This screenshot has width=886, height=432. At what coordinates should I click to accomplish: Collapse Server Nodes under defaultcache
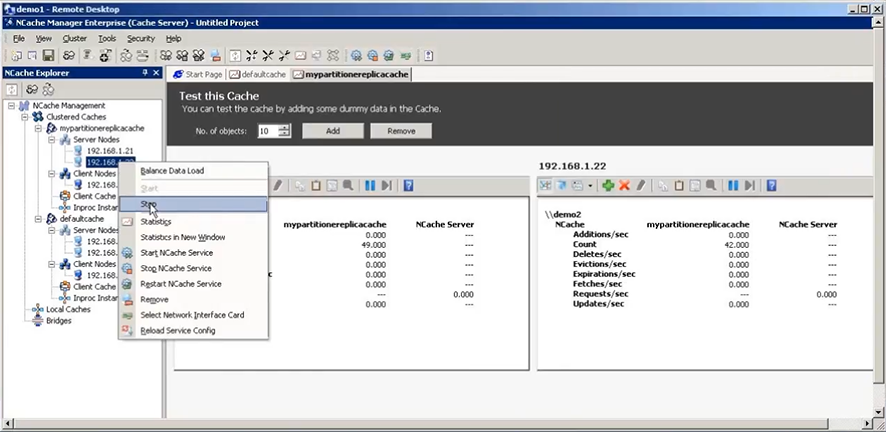click(x=52, y=230)
